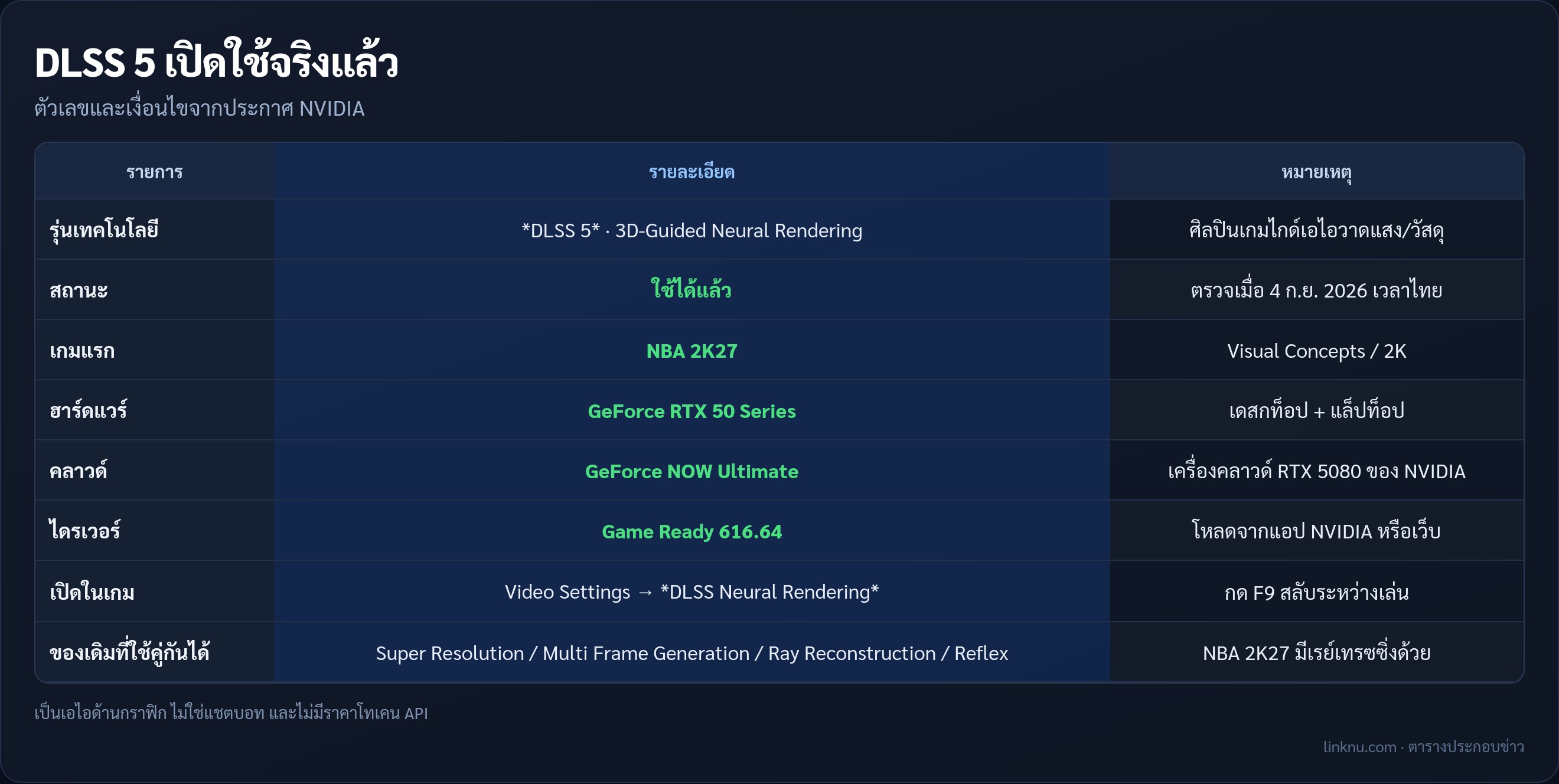Click the "หมายเหตุ" column header

click(x=1316, y=172)
